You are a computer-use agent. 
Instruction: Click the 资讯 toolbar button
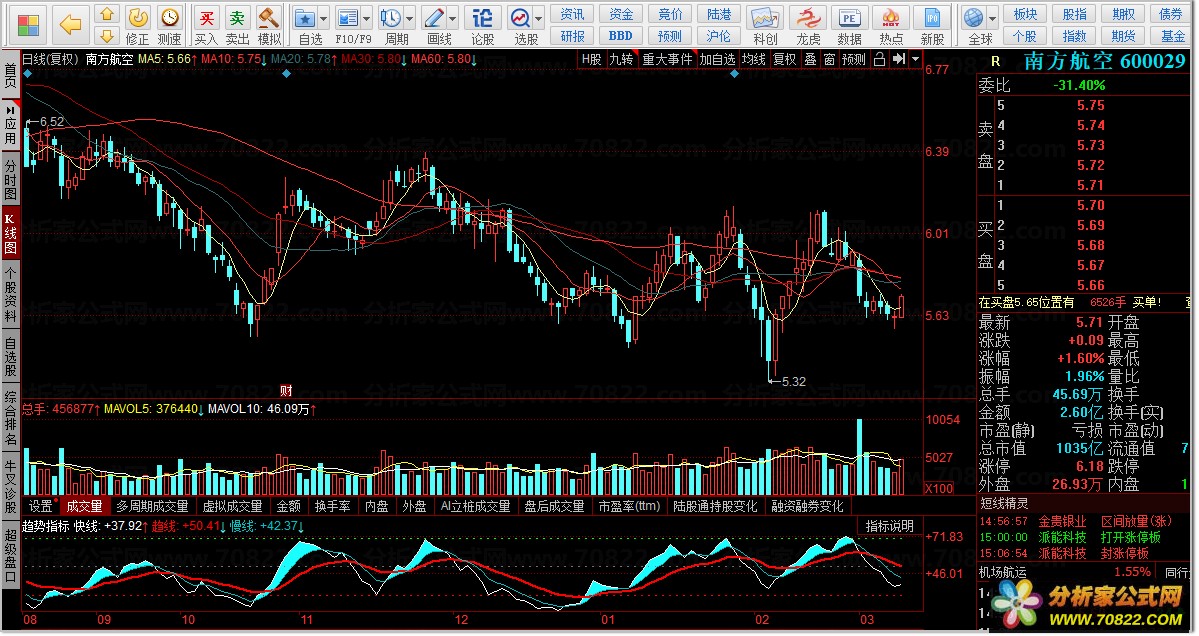[x=572, y=15]
